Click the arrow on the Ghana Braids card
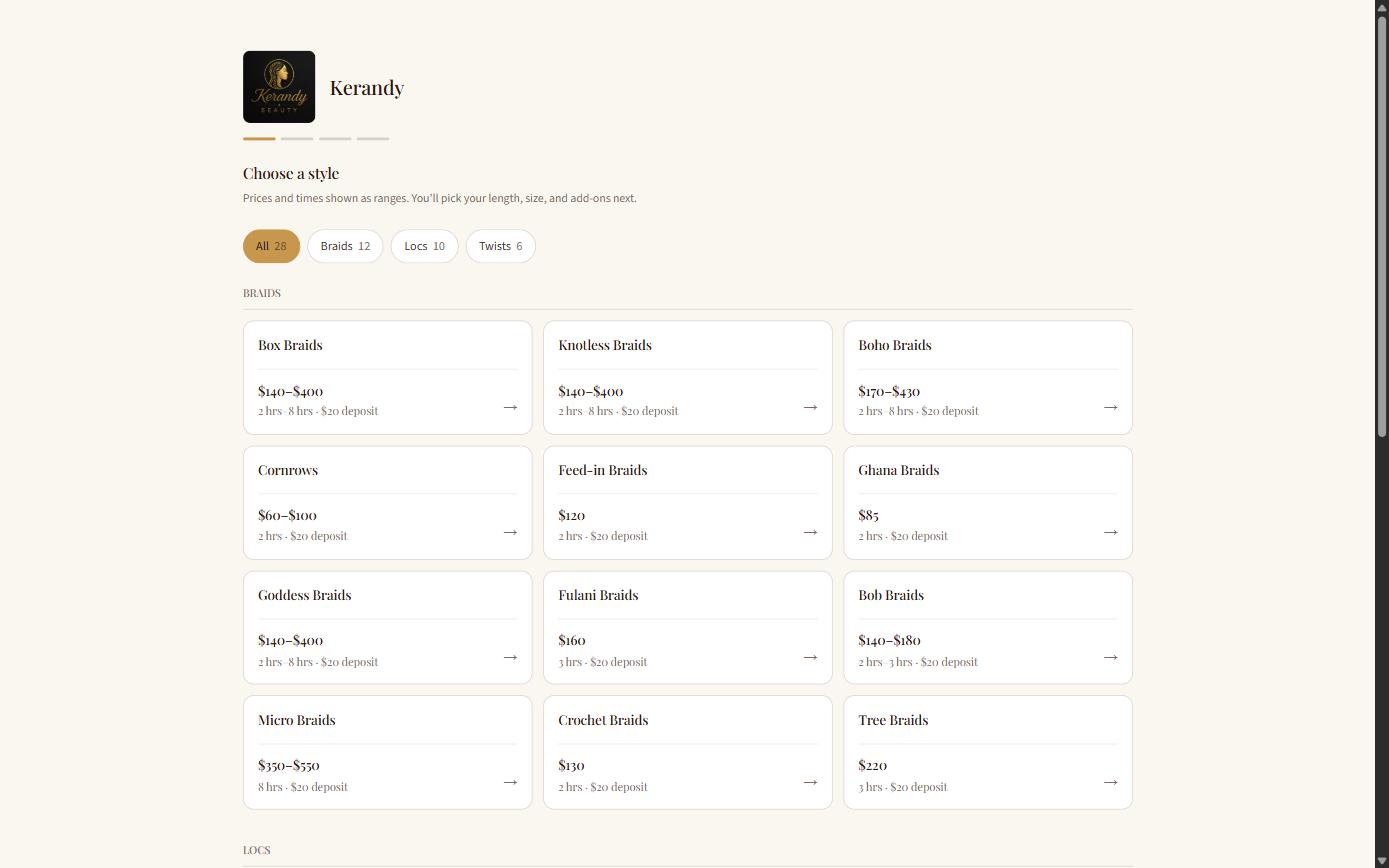The height and width of the screenshot is (868, 1389). point(1110,532)
